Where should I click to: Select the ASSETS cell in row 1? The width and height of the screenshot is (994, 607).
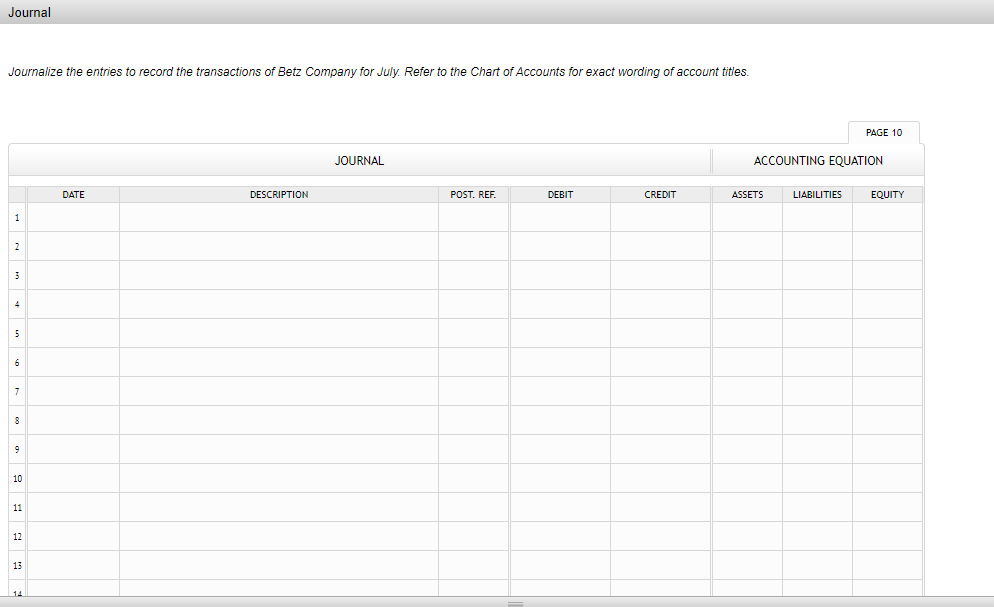point(746,217)
